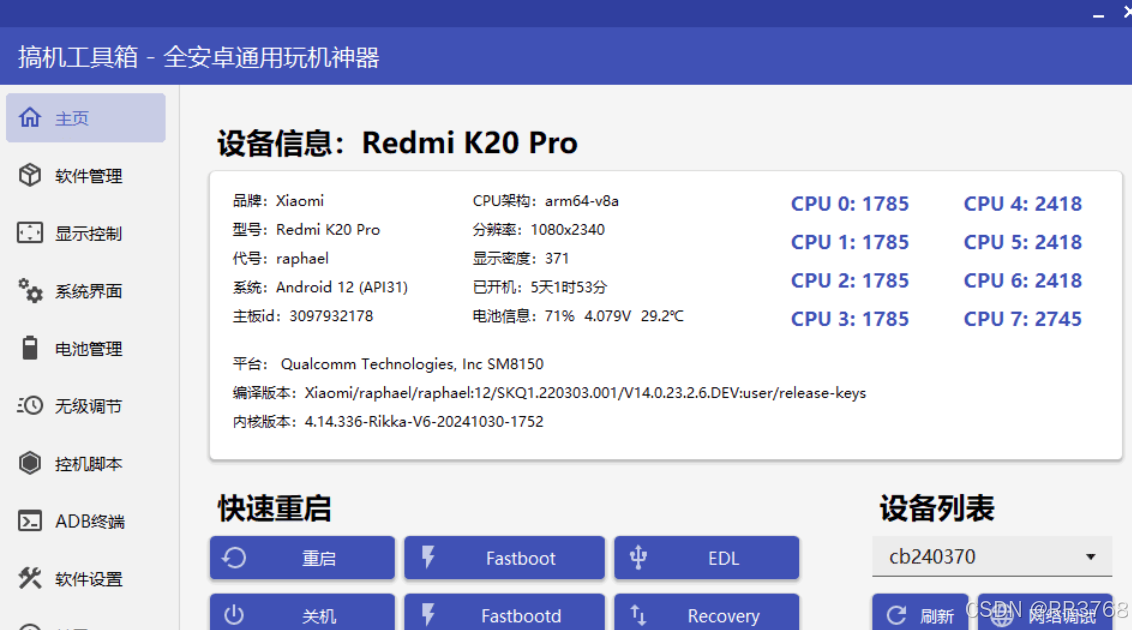Click the tools icon for 软件设置

(30, 578)
